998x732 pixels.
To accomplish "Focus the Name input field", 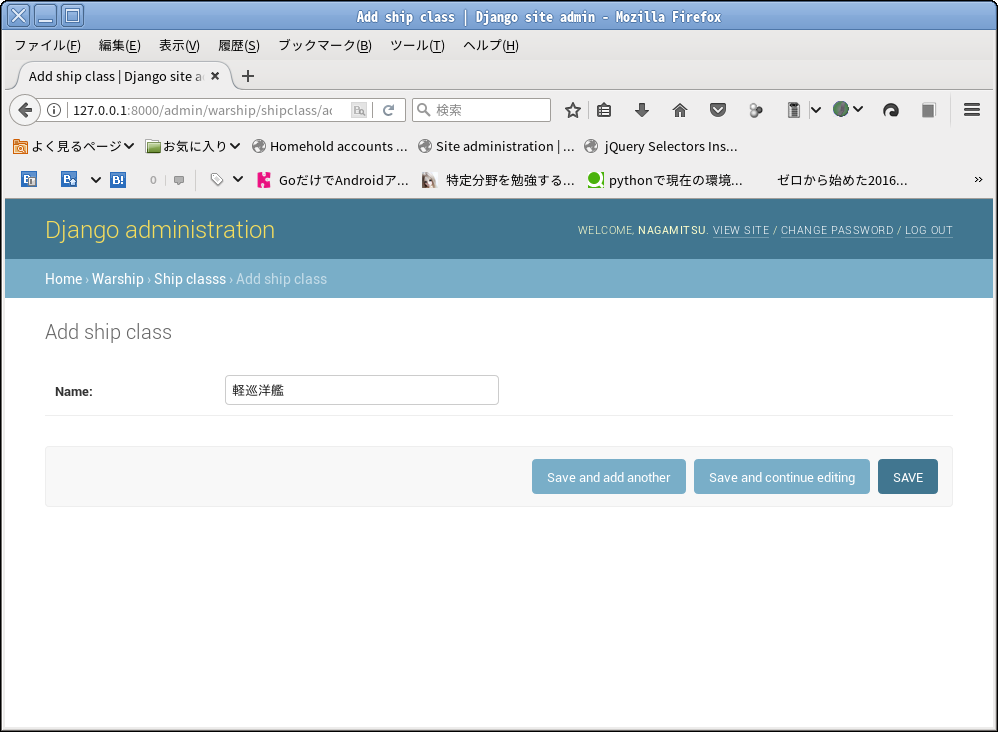I will point(362,390).
